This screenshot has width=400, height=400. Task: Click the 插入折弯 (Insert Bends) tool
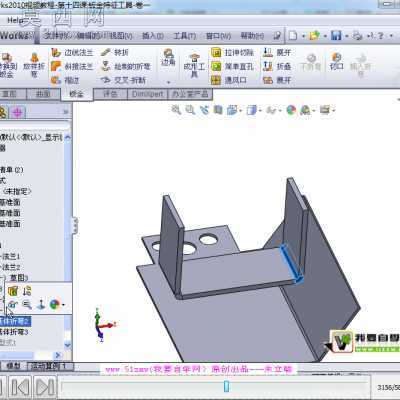360,65
